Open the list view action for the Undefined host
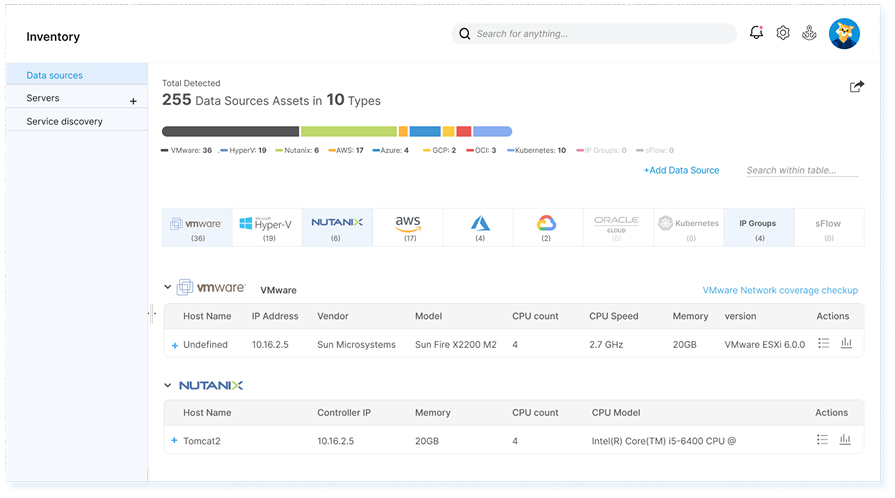 tap(823, 343)
